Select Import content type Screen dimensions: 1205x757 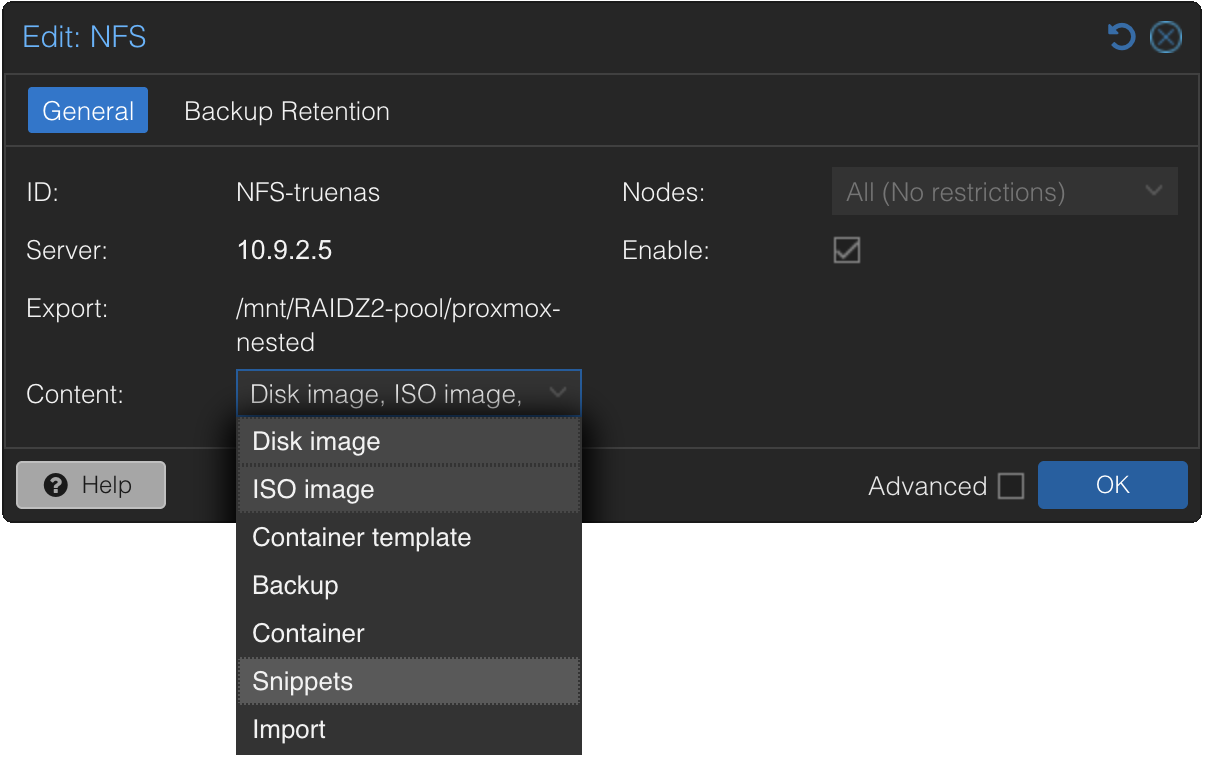[408, 729]
